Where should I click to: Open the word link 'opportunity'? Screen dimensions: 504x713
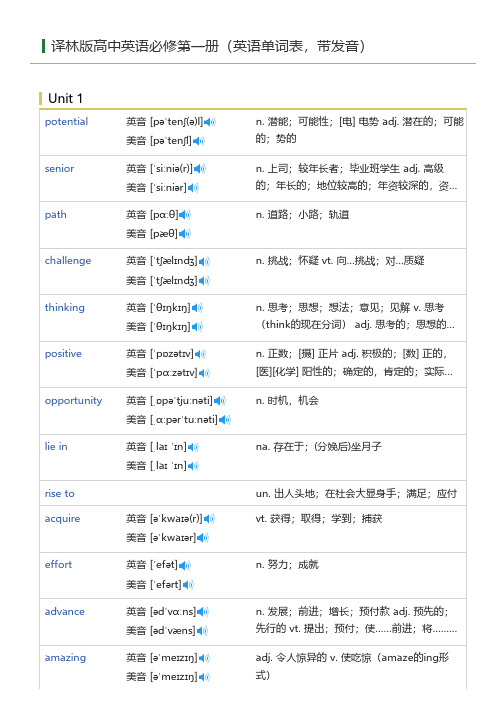73,401
